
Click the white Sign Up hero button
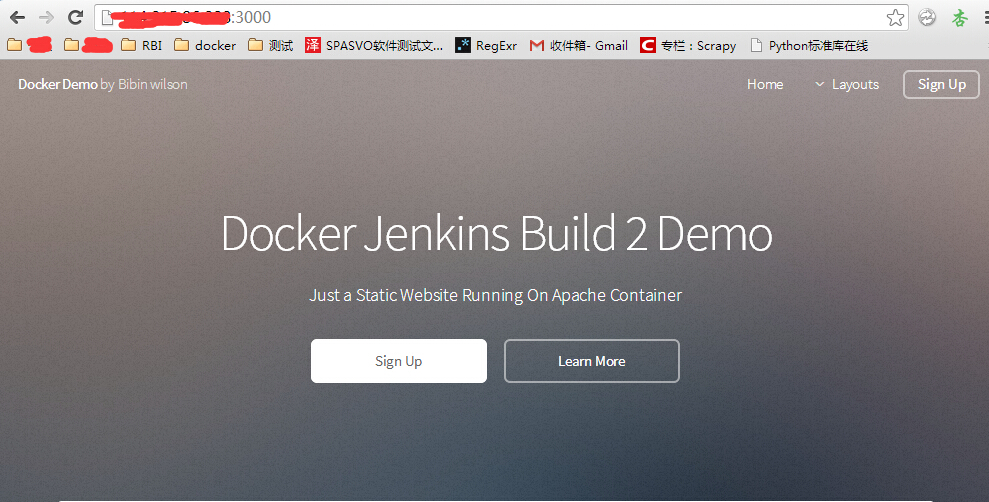coord(399,361)
